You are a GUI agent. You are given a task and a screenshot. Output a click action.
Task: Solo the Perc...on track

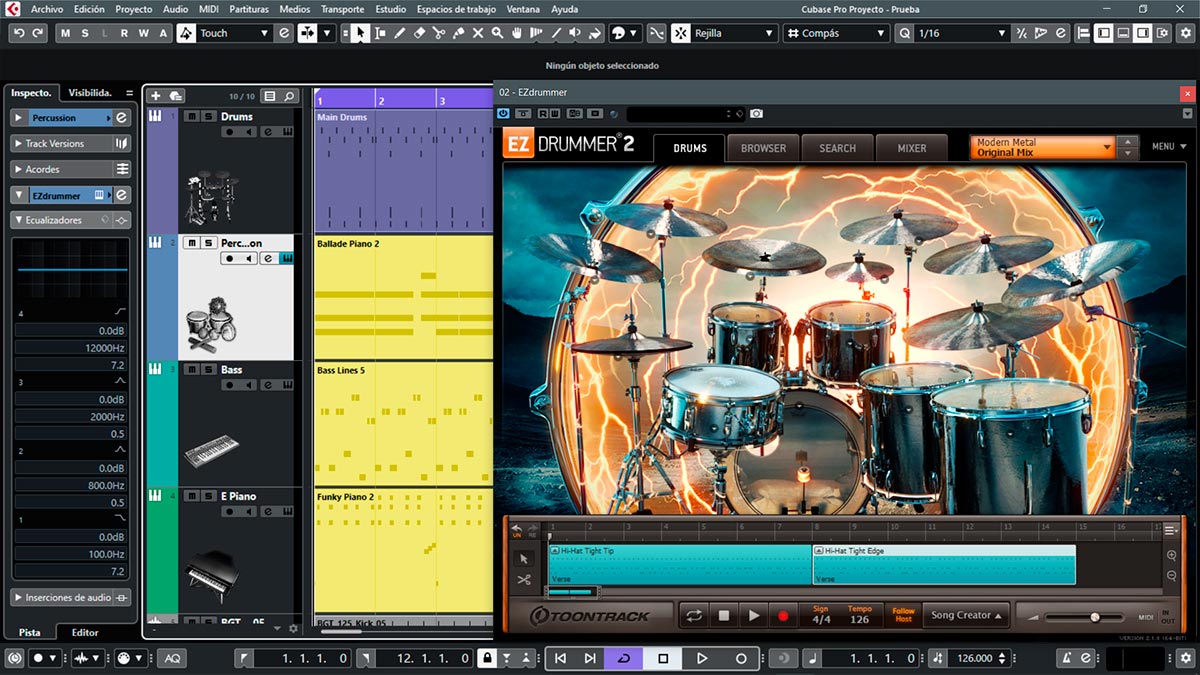208,243
